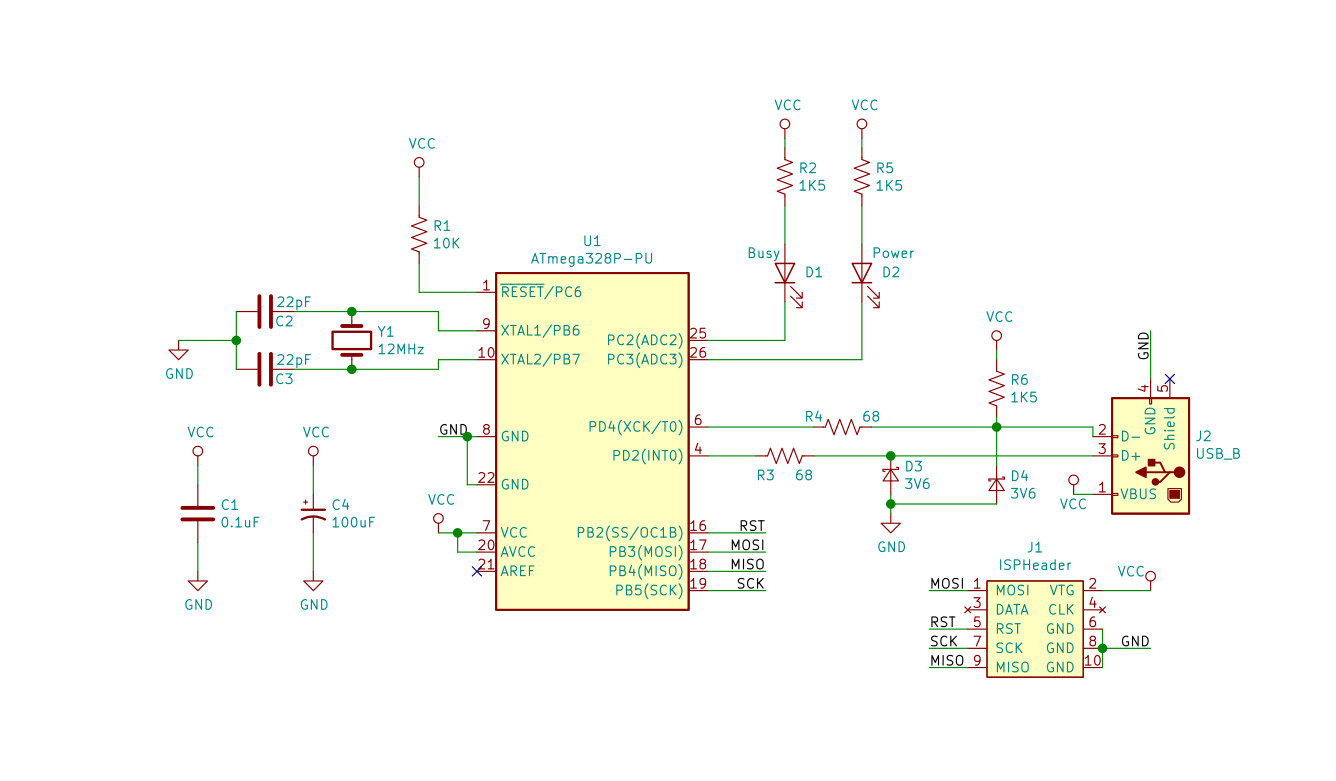Select capacitor C3 symbol
The image size is (1336, 781).
coord(264,369)
